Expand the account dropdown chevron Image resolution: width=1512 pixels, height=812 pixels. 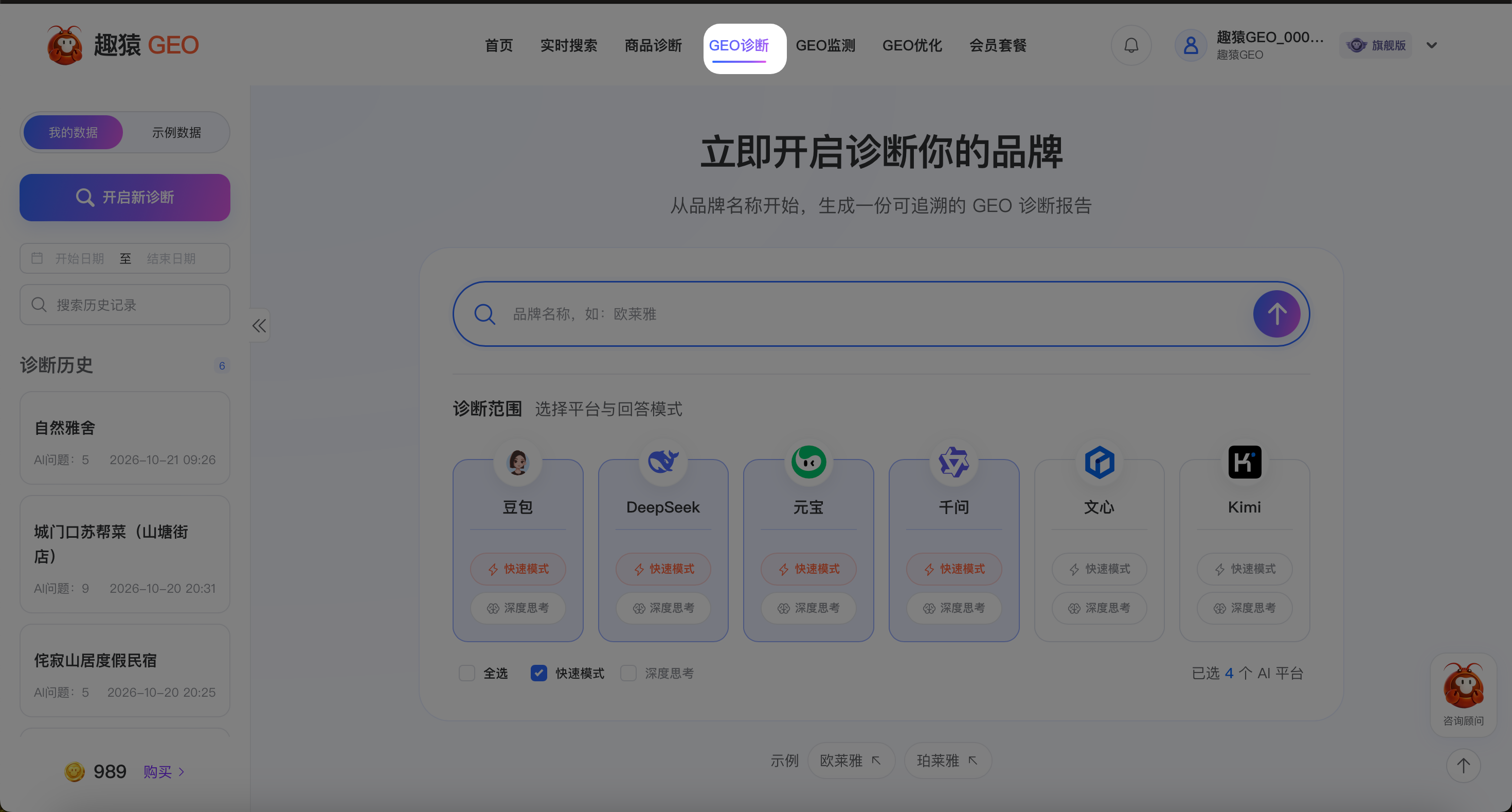point(1432,45)
